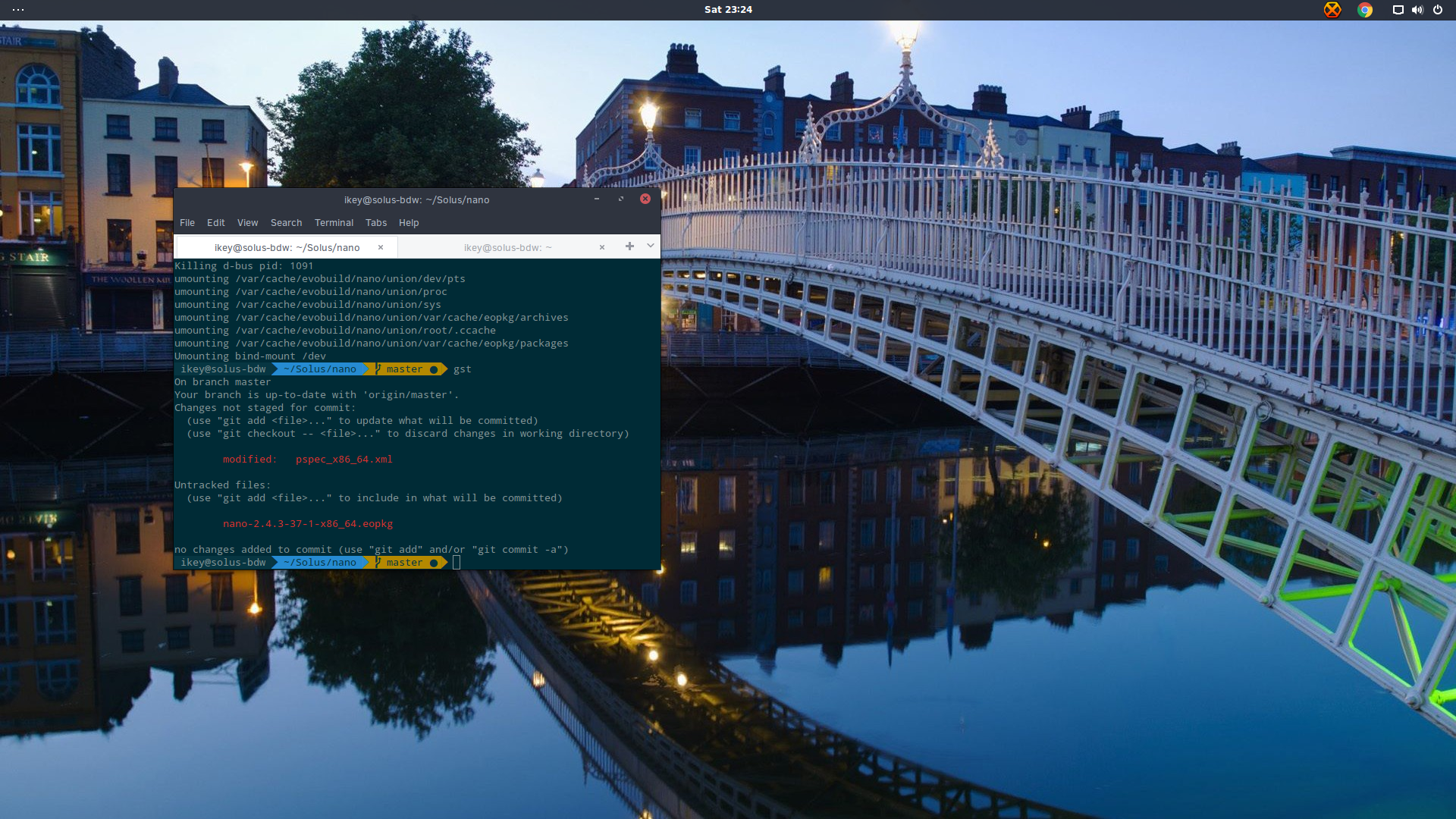1456x819 pixels.
Task: Open the Terminal menu
Action: [x=334, y=223]
